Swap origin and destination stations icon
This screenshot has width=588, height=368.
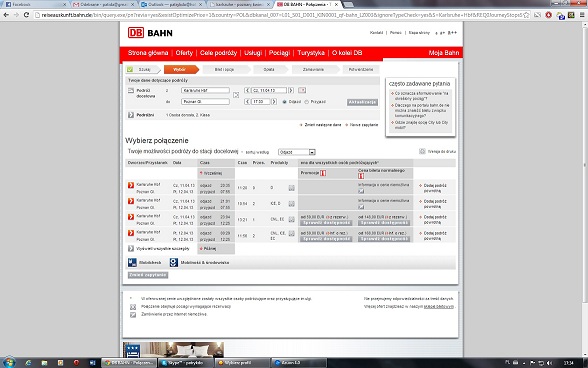tap(236, 95)
